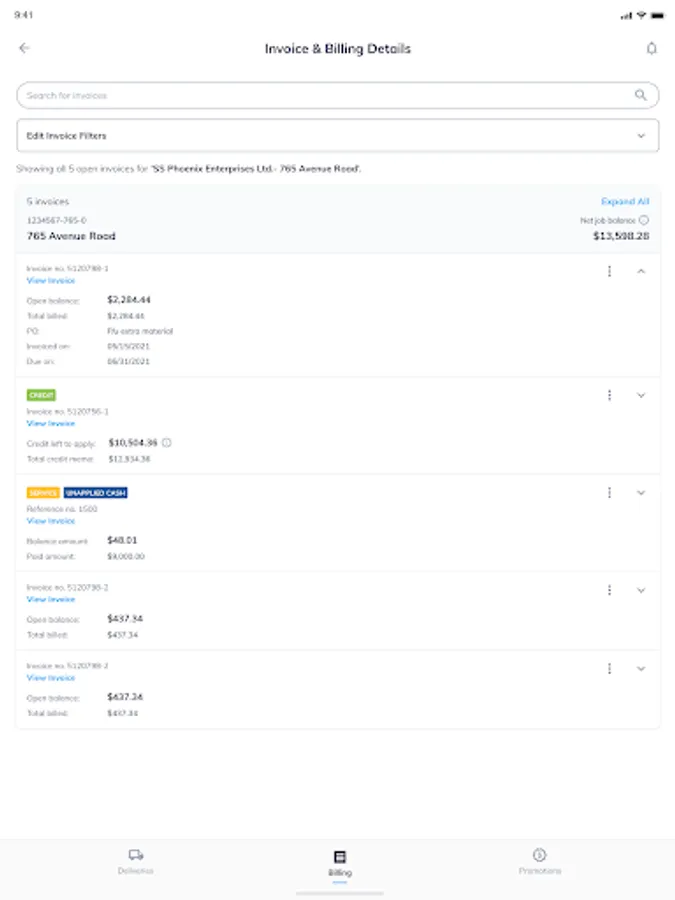Click View Invoice for reference no. 1500
The height and width of the screenshot is (900, 675).
(50, 521)
